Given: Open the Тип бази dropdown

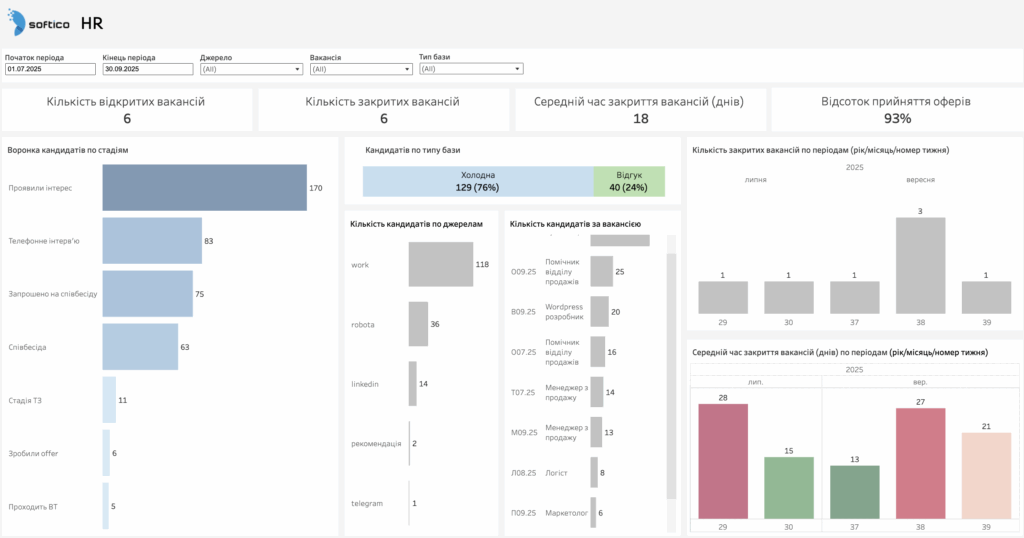Looking at the screenshot, I should point(471,69).
